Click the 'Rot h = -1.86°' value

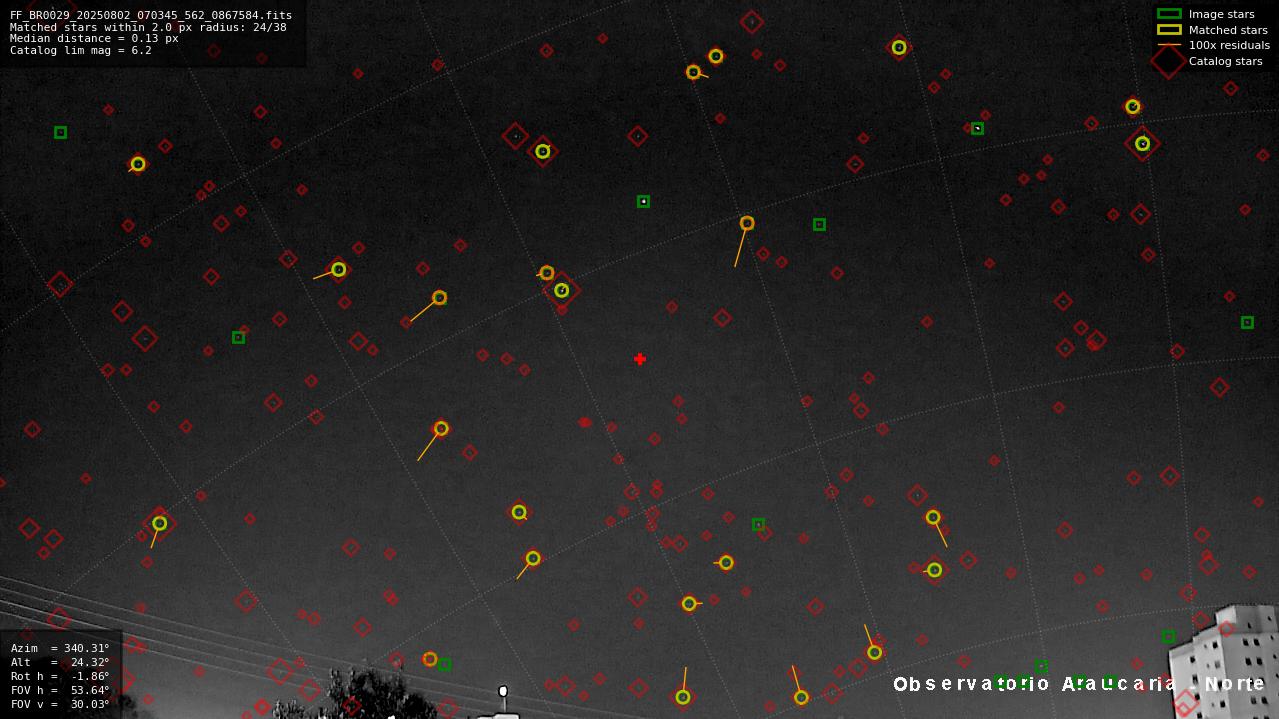point(60,676)
